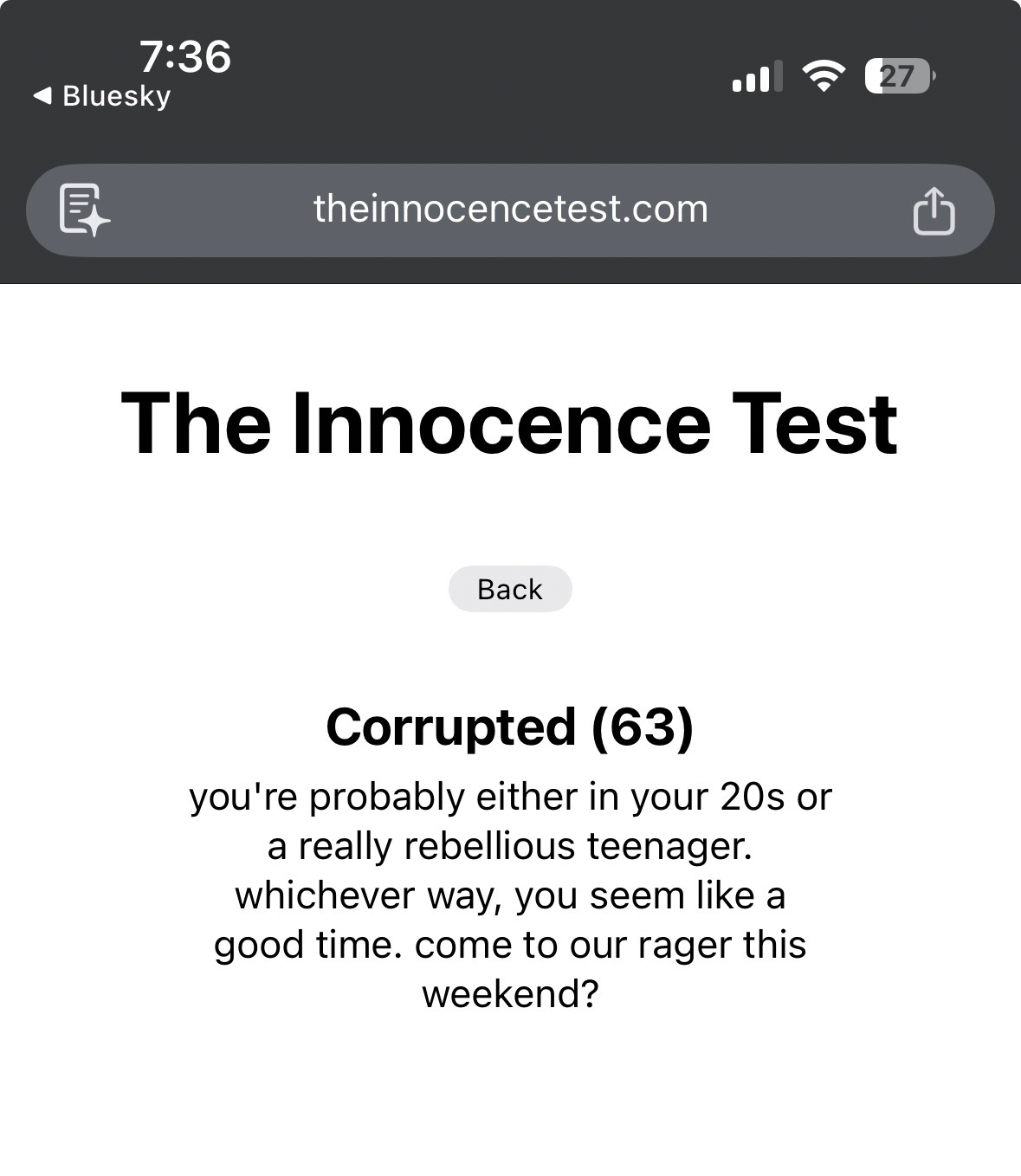Open the page reader menu icon
Image resolution: width=1021 pixels, height=1176 pixels.
84,210
